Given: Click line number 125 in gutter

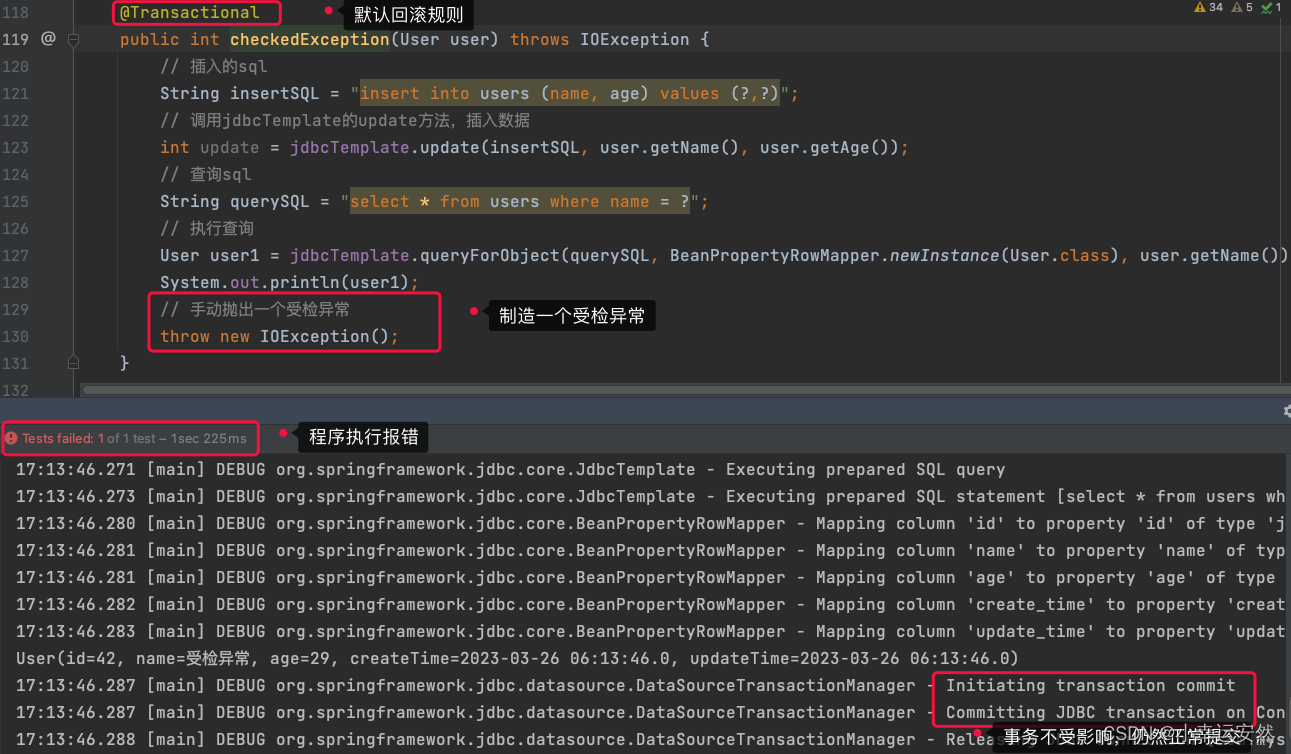Looking at the screenshot, I should pyautogui.click(x=16, y=202).
